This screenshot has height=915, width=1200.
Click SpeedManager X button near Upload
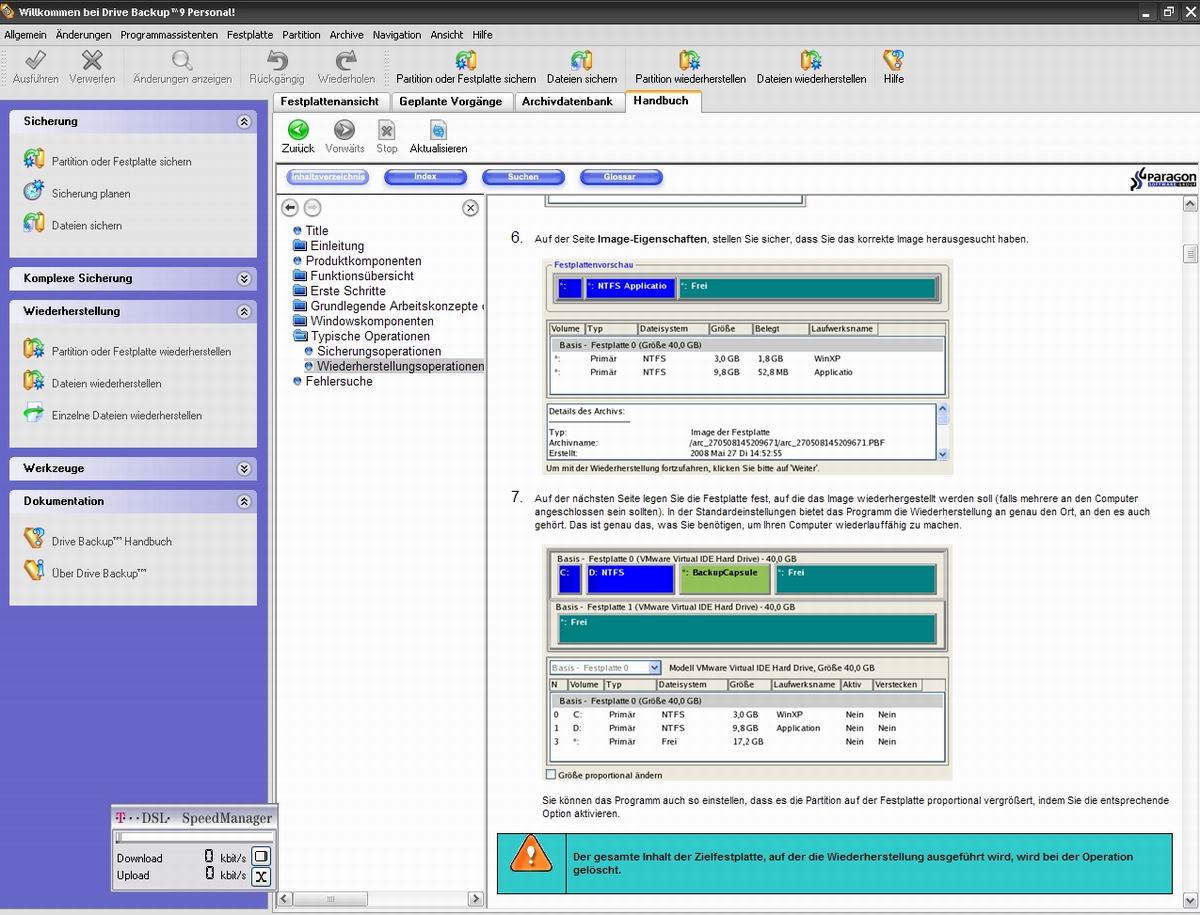coord(260,877)
